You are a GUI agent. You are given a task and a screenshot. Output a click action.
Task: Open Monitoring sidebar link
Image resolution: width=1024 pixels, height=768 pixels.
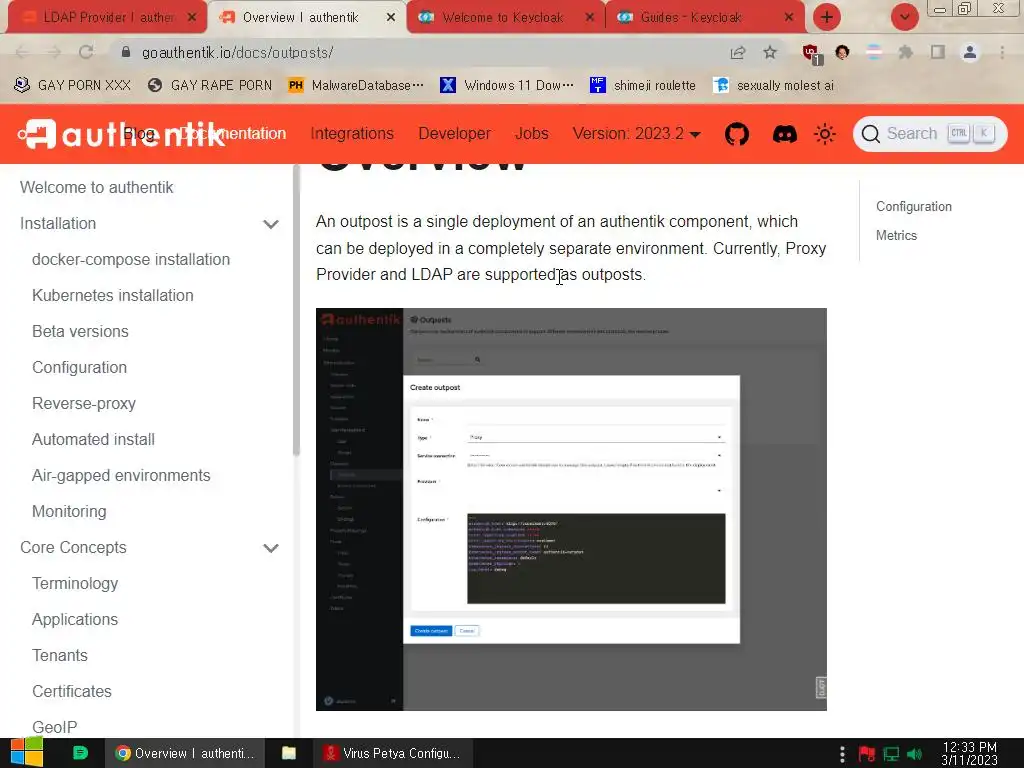pos(69,511)
